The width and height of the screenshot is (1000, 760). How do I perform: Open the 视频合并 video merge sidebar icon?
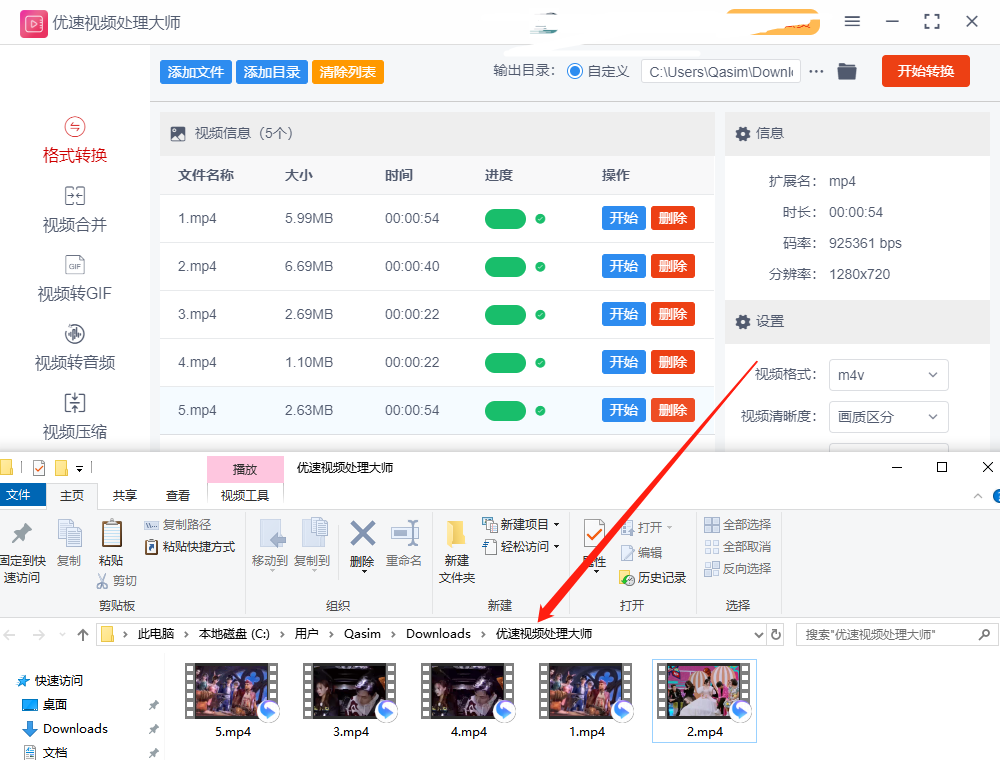(x=75, y=196)
